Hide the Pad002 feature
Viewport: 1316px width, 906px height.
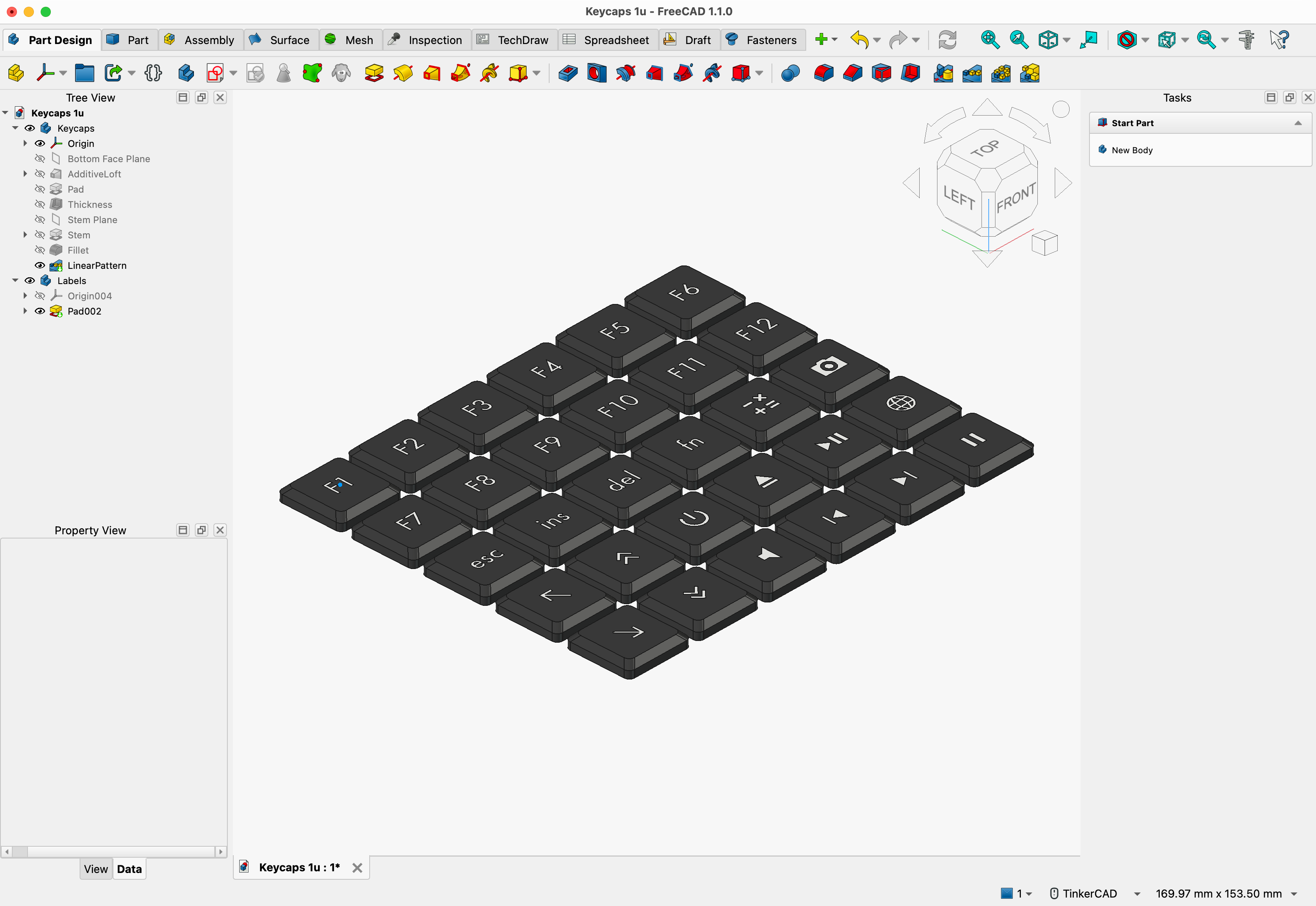40,311
